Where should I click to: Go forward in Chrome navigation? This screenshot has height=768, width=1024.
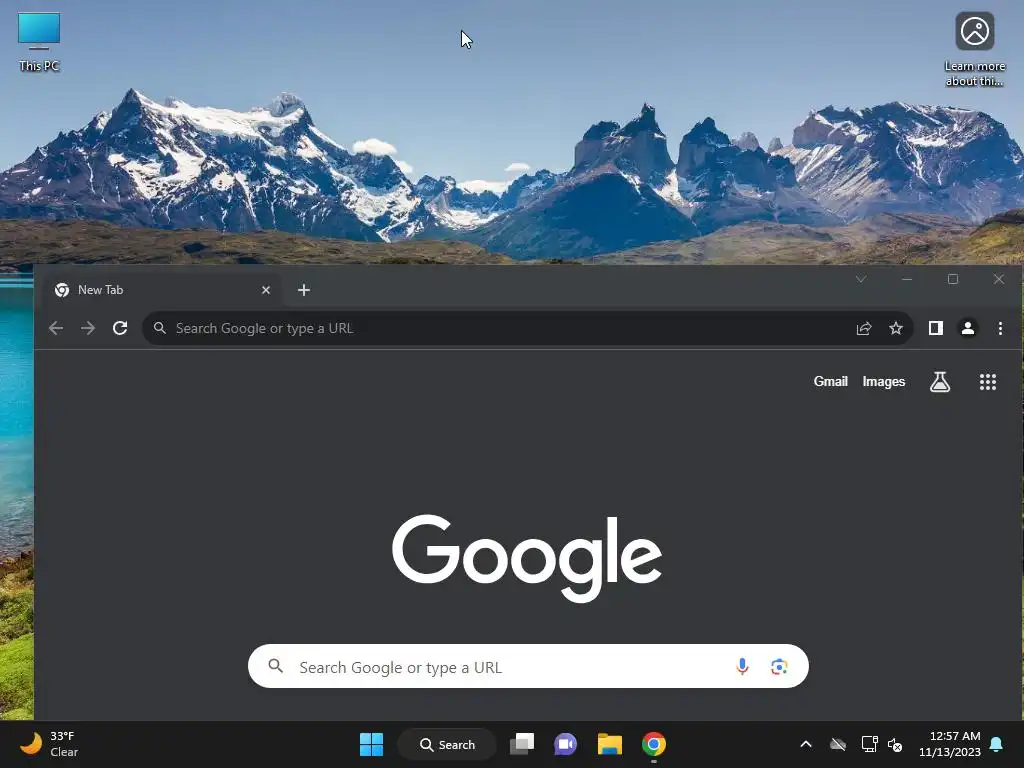pyautogui.click(x=88, y=328)
